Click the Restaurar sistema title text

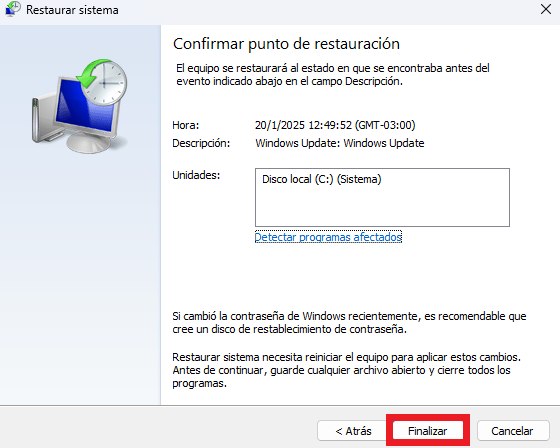coord(72,10)
